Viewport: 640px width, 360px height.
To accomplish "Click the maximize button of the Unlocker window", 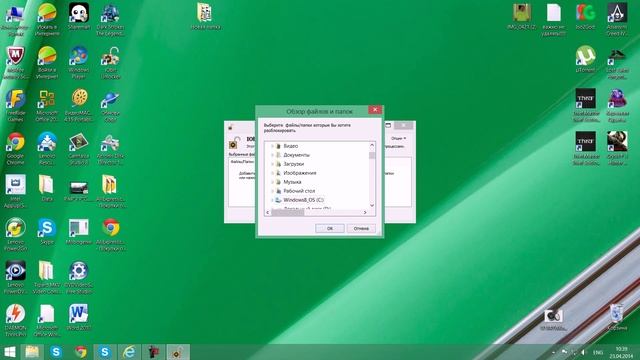I will point(388,125).
